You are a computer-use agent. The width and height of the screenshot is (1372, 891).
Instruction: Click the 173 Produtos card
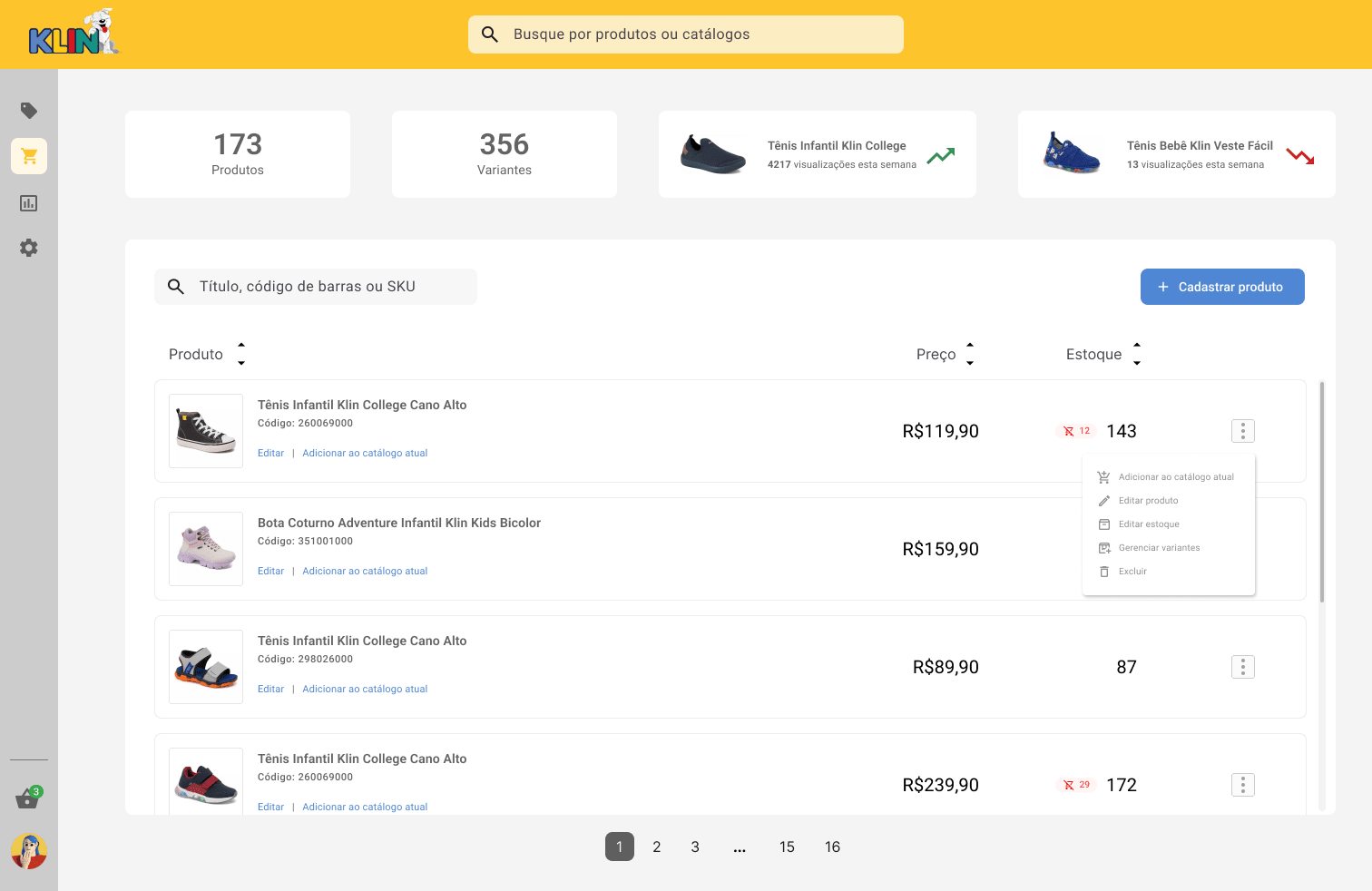[238, 154]
